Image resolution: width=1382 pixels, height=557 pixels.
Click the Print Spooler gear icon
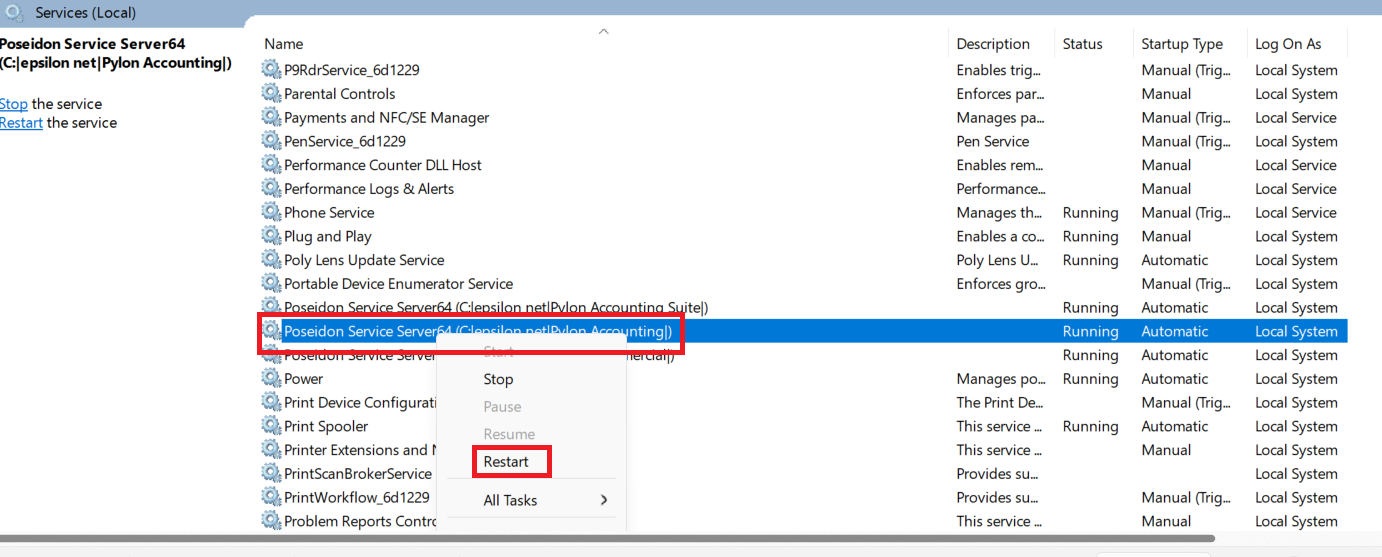click(271, 427)
